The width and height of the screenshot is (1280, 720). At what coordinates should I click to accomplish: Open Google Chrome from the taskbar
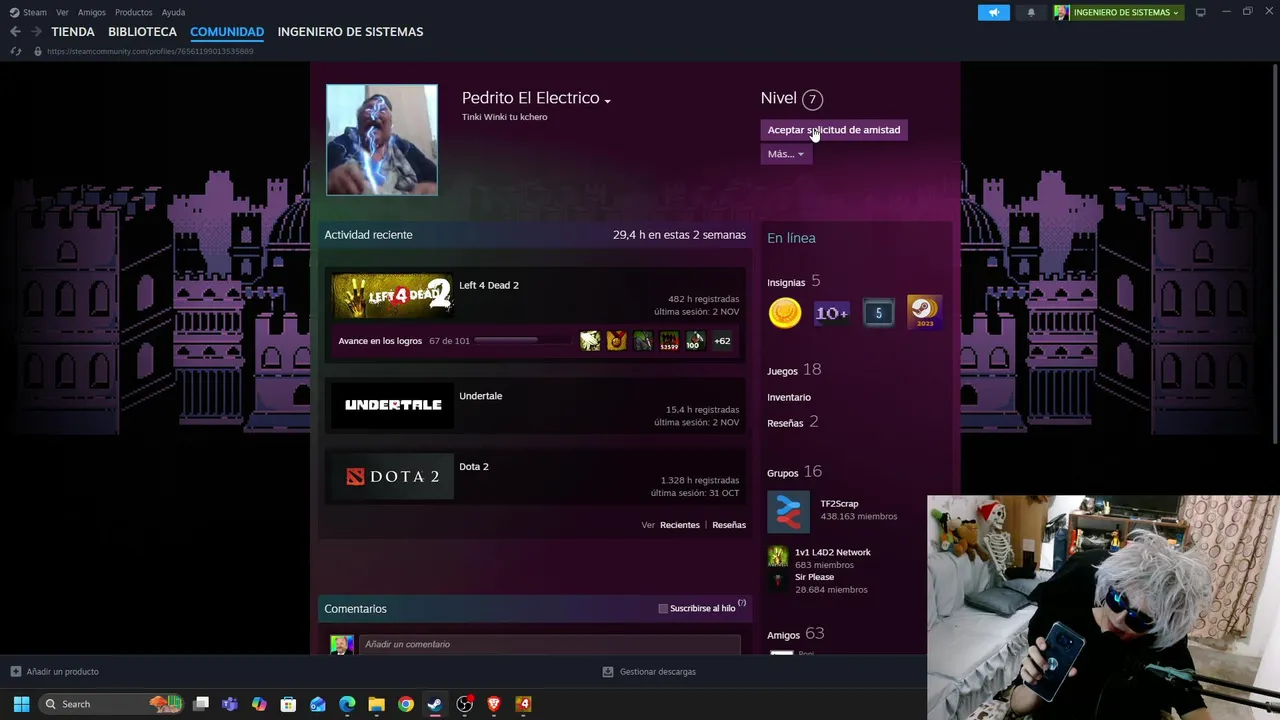pyautogui.click(x=405, y=704)
